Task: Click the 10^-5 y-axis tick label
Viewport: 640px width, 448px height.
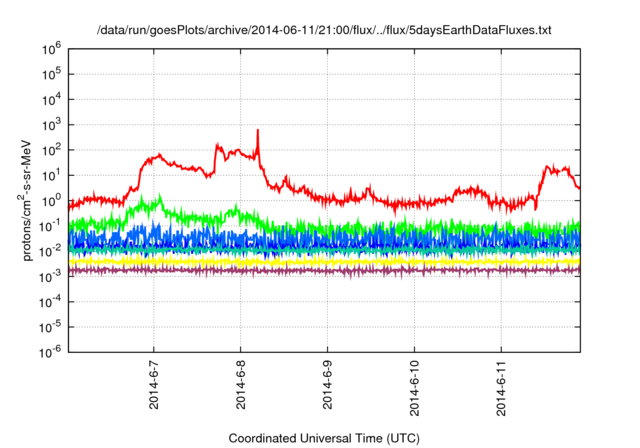Action: pyautogui.click(x=51, y=327)
